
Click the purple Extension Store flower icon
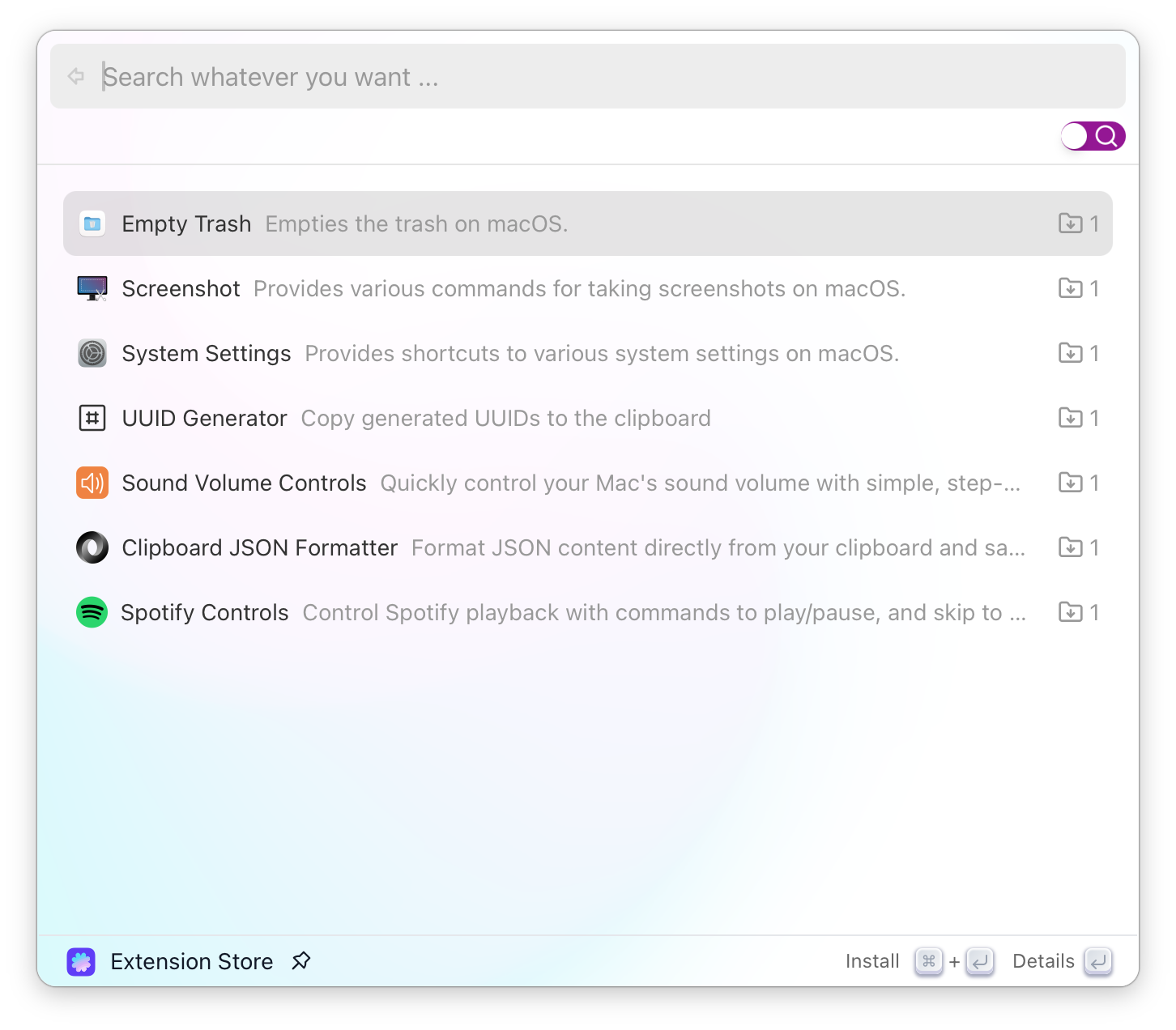click(81, 961)
